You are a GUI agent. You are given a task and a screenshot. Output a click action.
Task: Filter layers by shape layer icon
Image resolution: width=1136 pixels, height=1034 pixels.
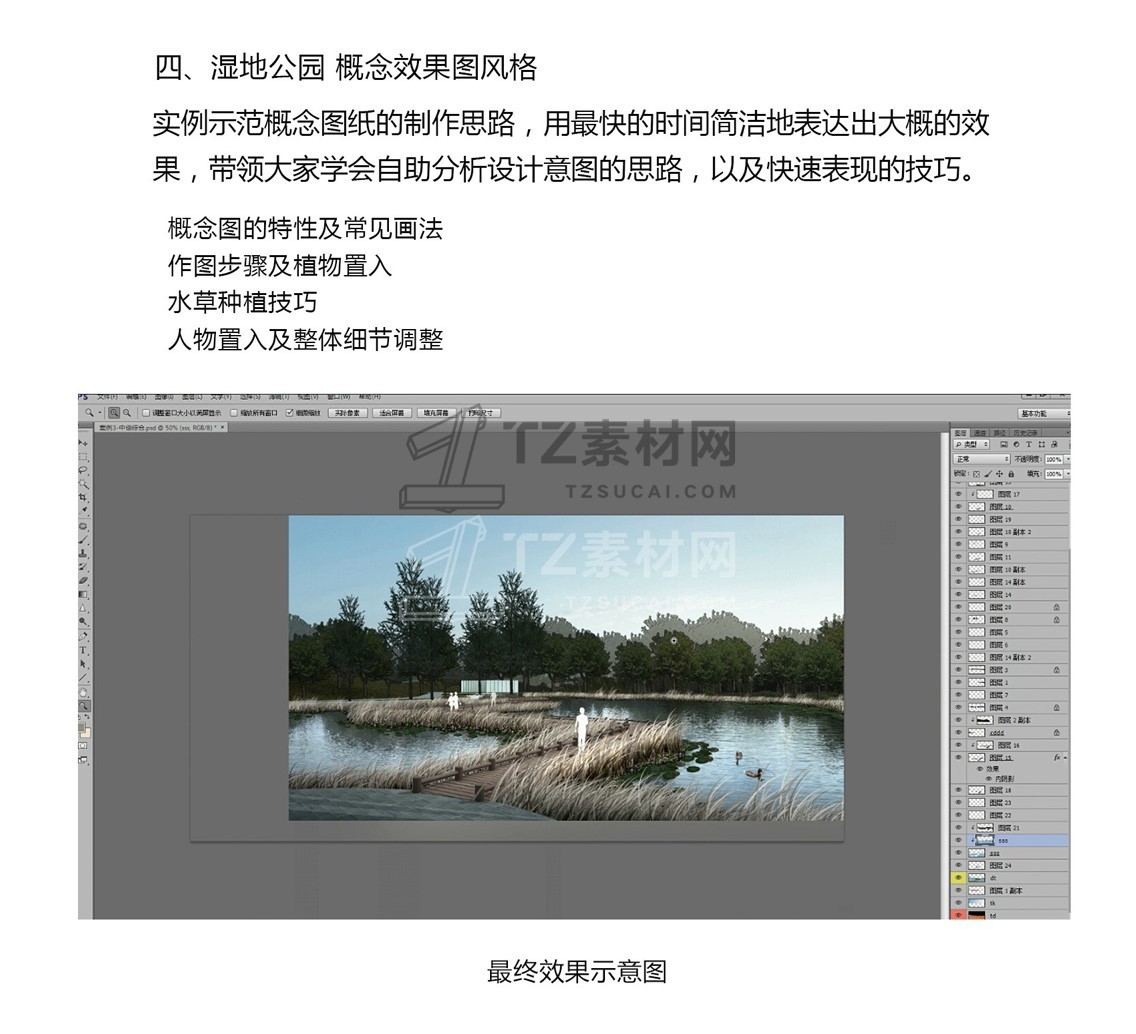point(1042,444)
